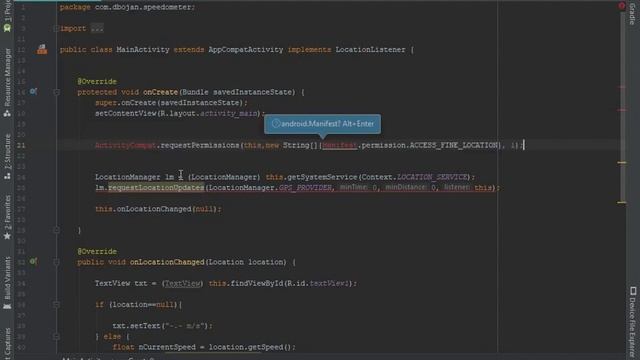Screen dimensions: 640x360
Task: Click the related XML file gutter icon beside MainActivity class
Action: point(42,49)
